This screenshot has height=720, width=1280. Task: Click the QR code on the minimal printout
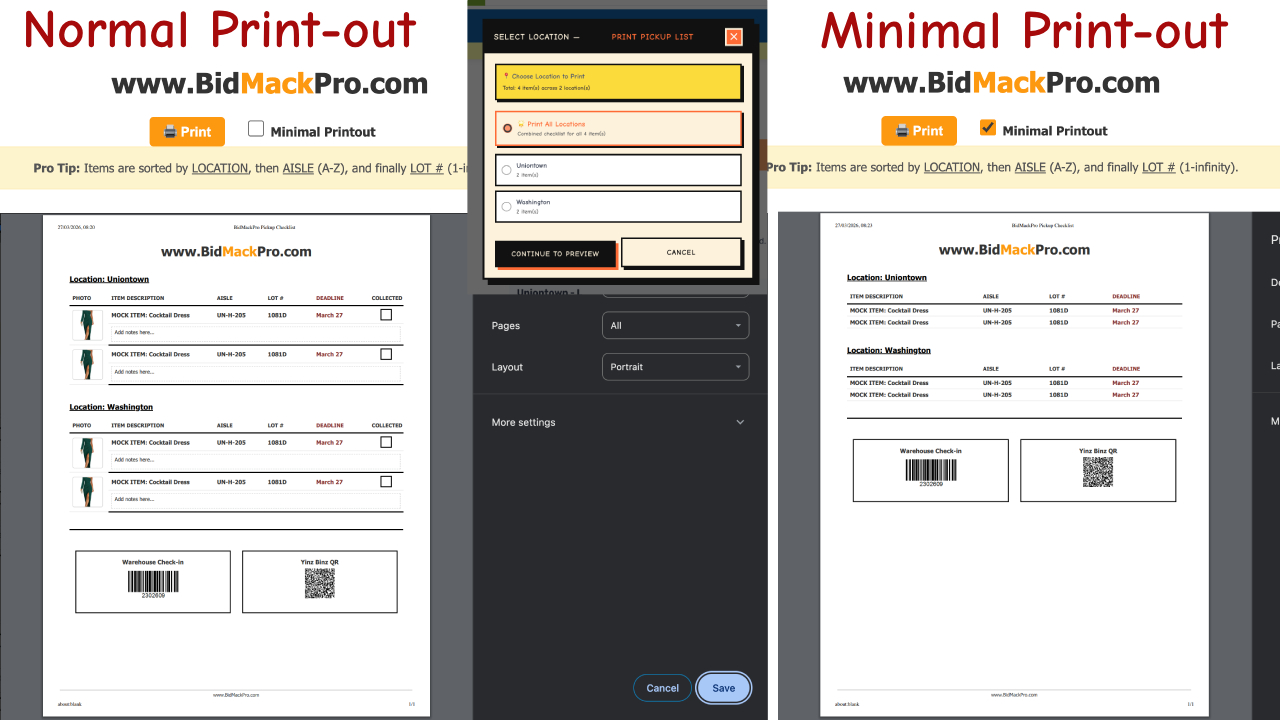tap(1097, 473)
